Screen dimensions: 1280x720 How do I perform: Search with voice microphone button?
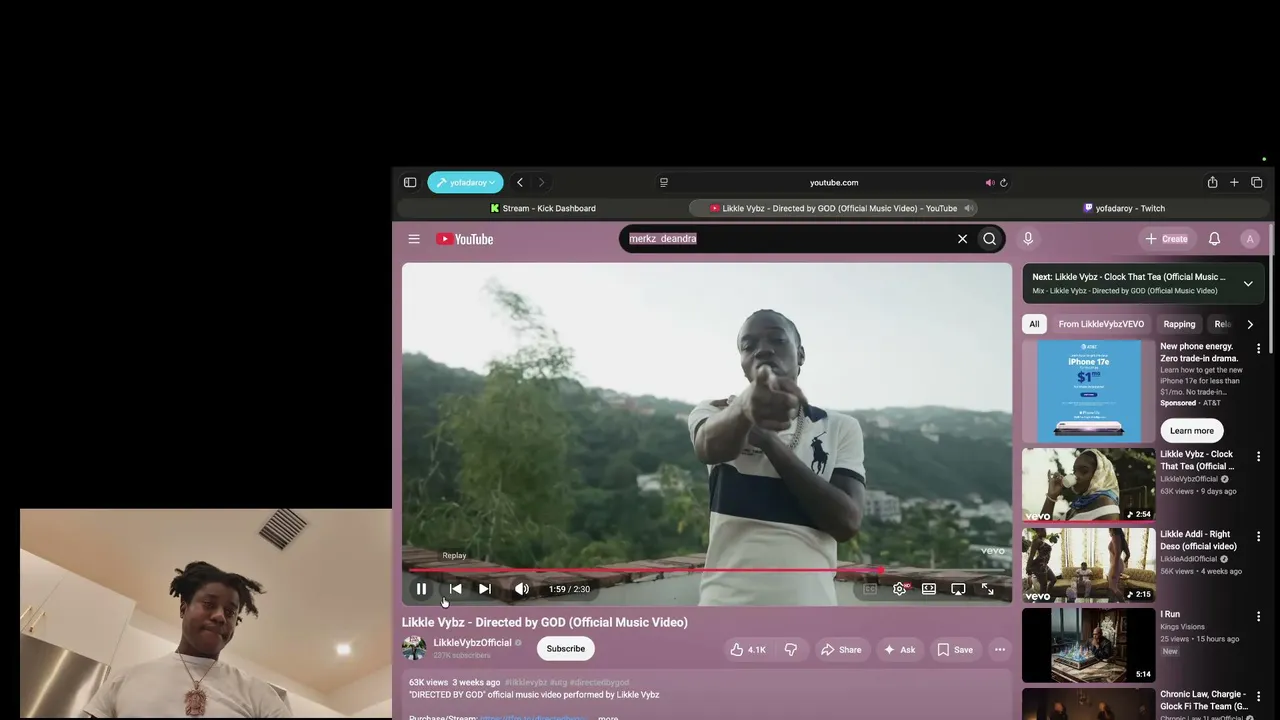1028,239
